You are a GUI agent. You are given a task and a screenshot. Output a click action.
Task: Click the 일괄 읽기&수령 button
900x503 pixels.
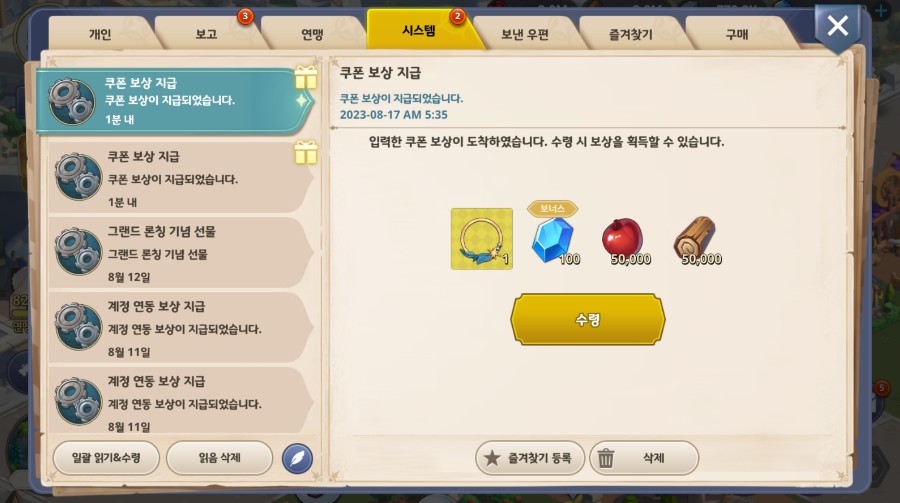pos(106,458)
